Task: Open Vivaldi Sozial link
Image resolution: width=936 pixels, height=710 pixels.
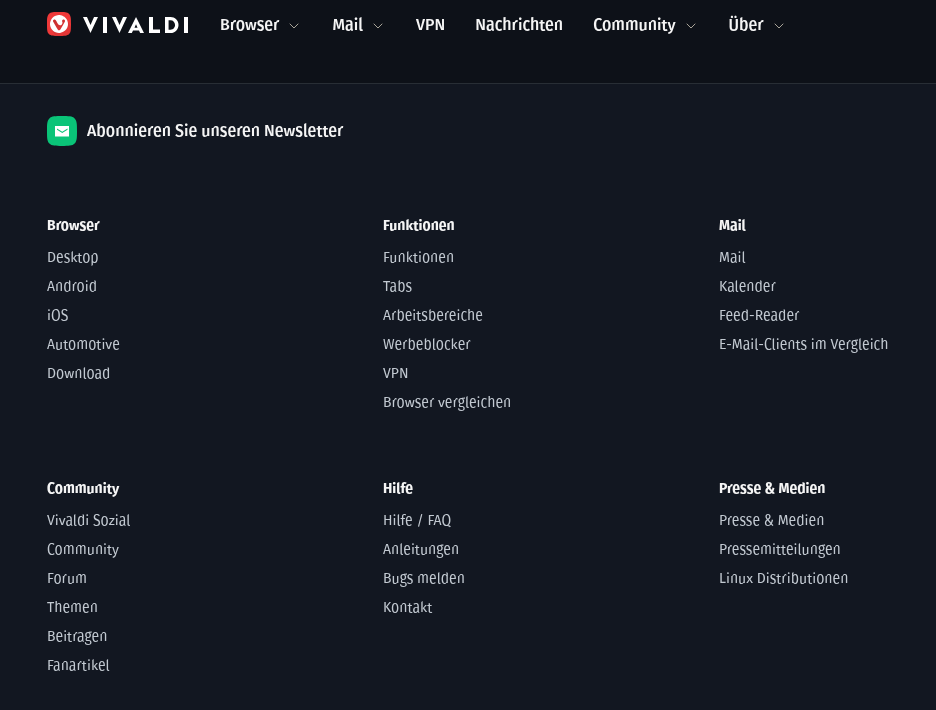Action: pos(88,520)
